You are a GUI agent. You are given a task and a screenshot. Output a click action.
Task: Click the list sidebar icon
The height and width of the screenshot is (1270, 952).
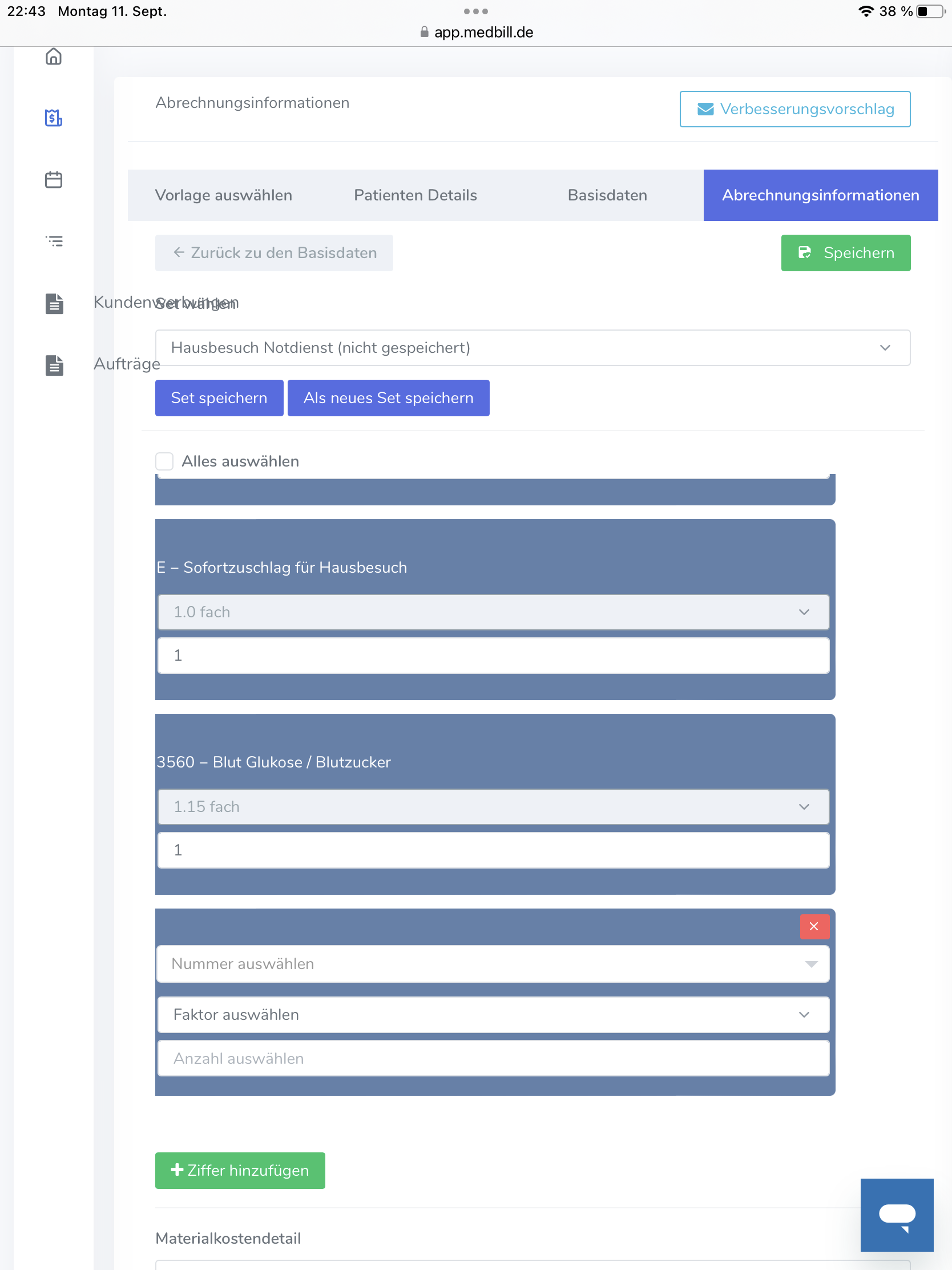(x=55, y=241)
